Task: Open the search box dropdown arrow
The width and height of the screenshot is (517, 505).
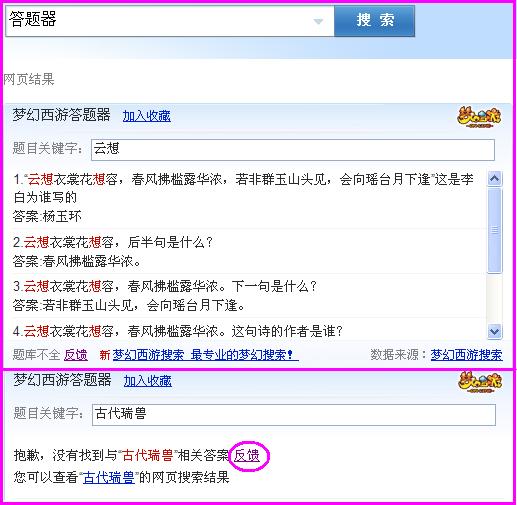Action: [318, 22]
